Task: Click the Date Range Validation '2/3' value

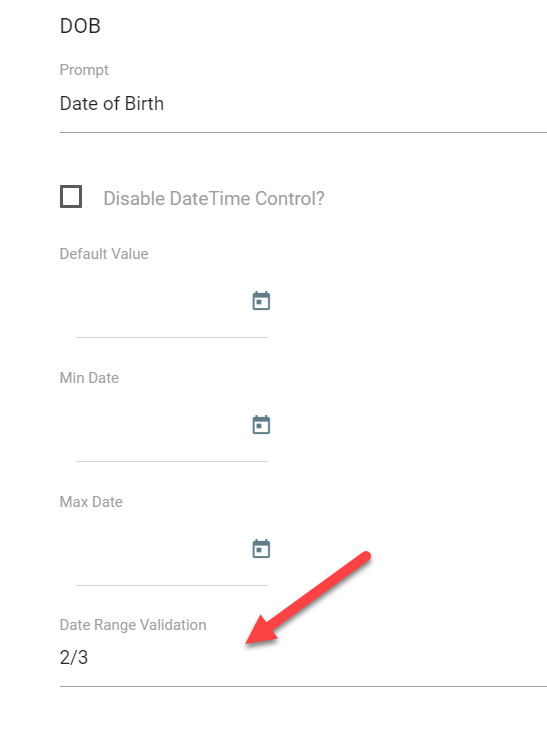Action: [x=74, y=657]
